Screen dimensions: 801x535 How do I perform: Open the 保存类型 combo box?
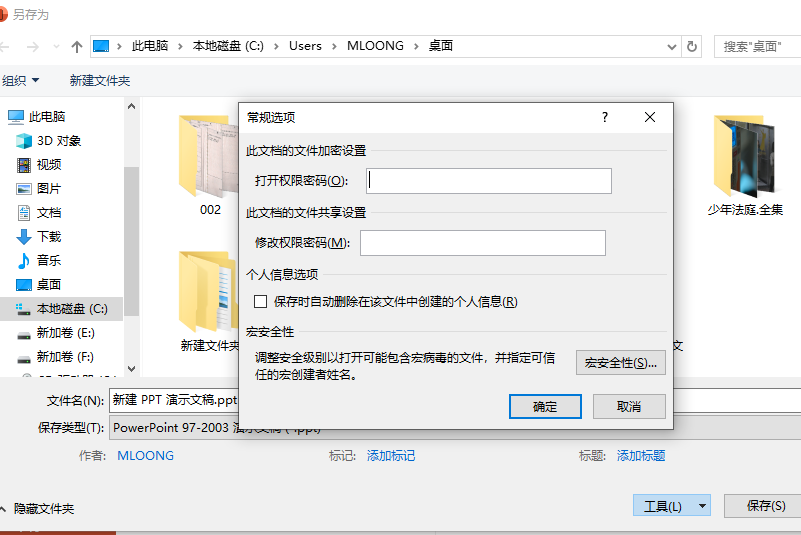(x=455, y=427)
